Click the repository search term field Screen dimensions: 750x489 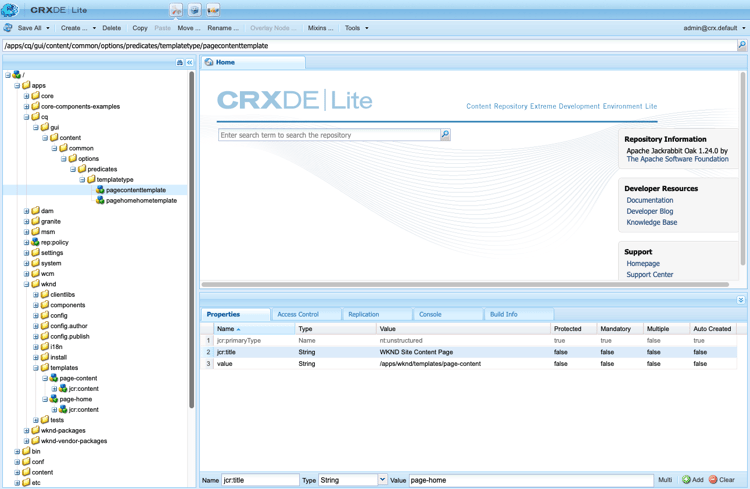329,135
